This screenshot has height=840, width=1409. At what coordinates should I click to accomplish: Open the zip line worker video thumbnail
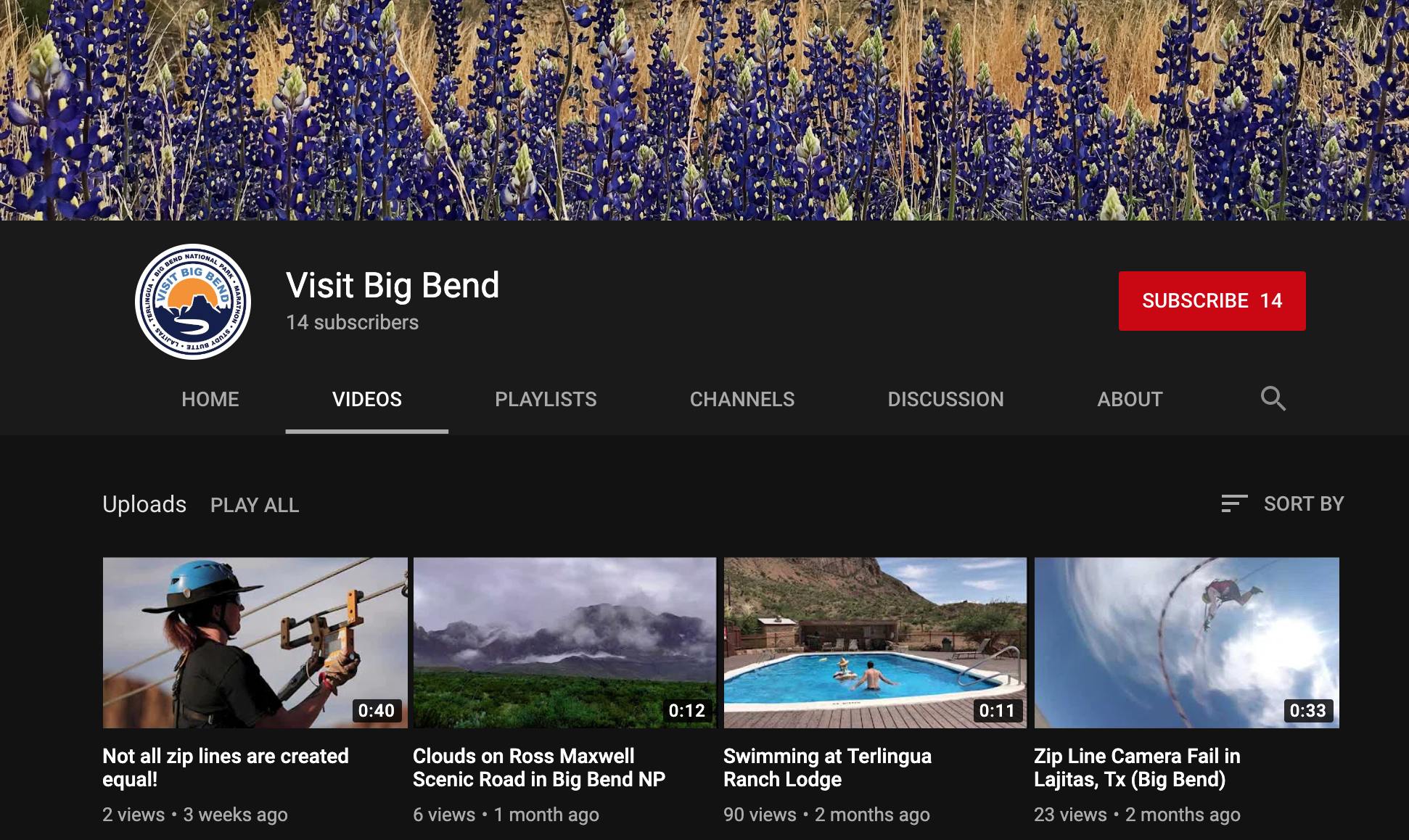coord(255,643)
